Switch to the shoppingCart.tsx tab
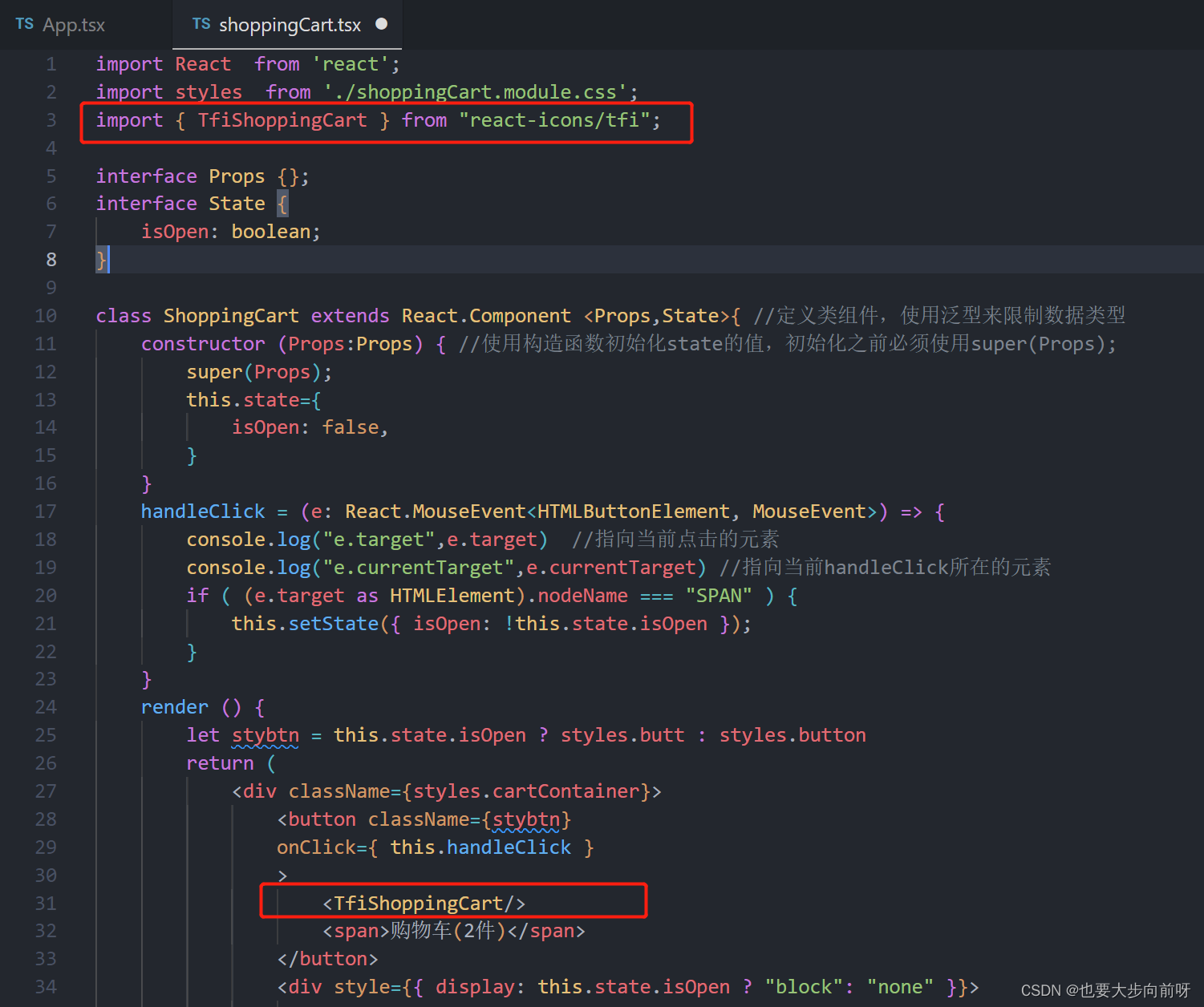The width and height of the screenshot is (1204, 1007). (x=289, y=24)
